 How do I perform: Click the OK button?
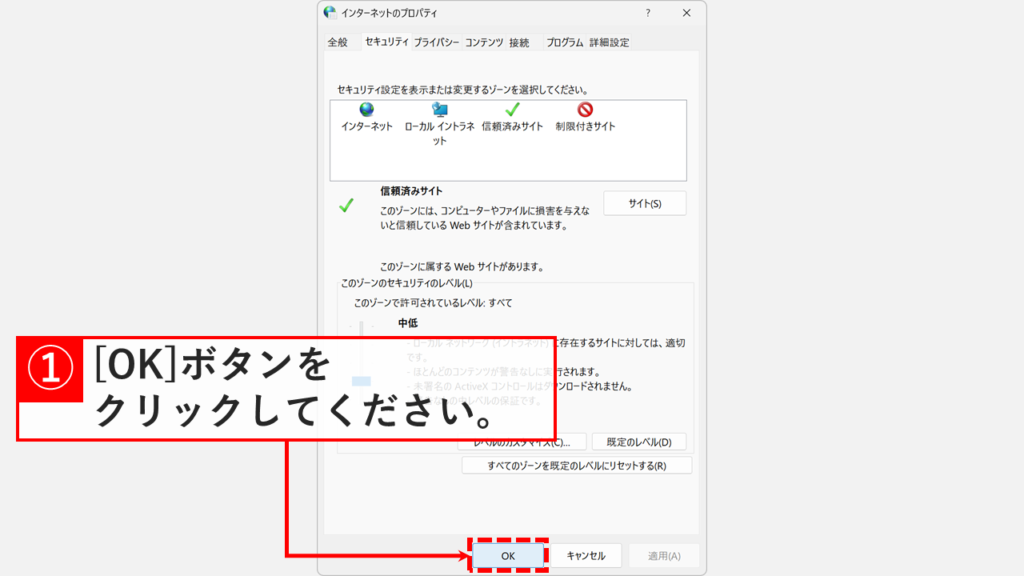[508, 556]
